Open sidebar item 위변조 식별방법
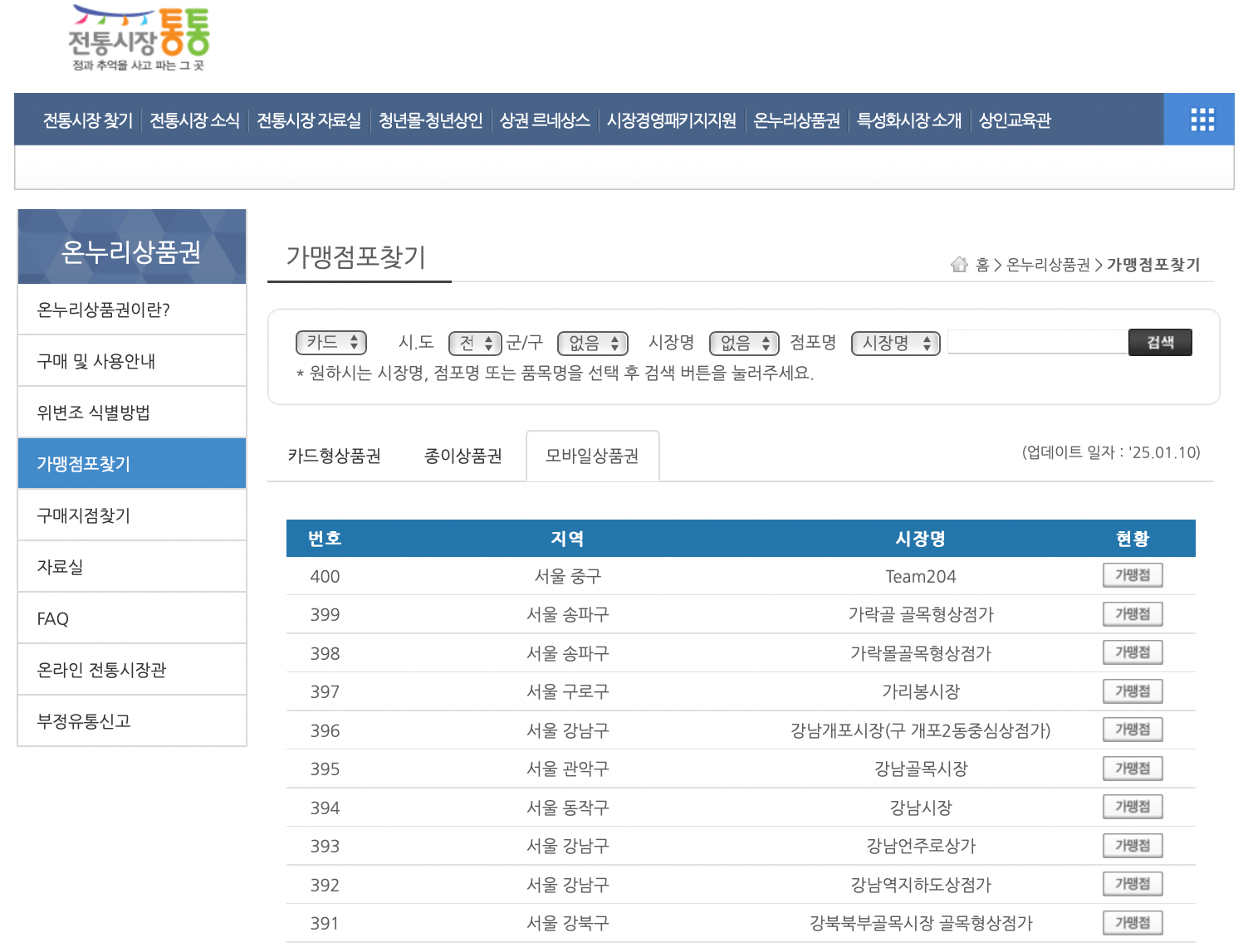 [x=132, y=413]
